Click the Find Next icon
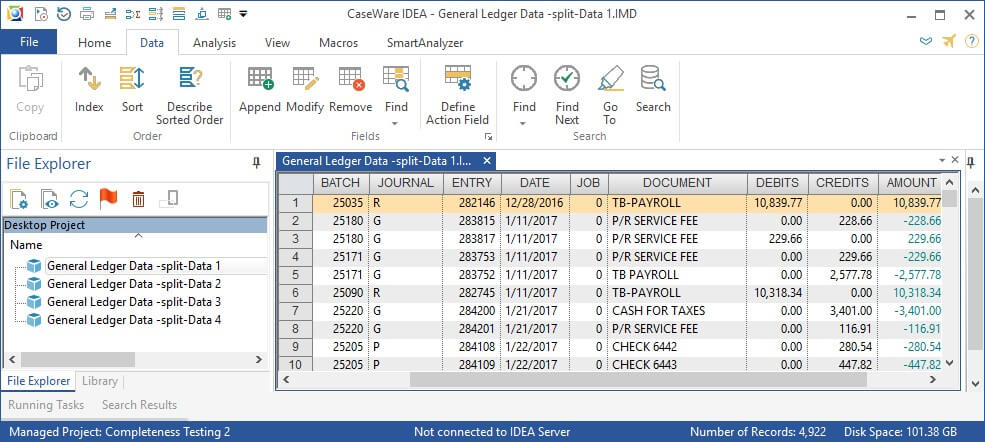This screenshot has height=442, width=985. pos(567,79)
